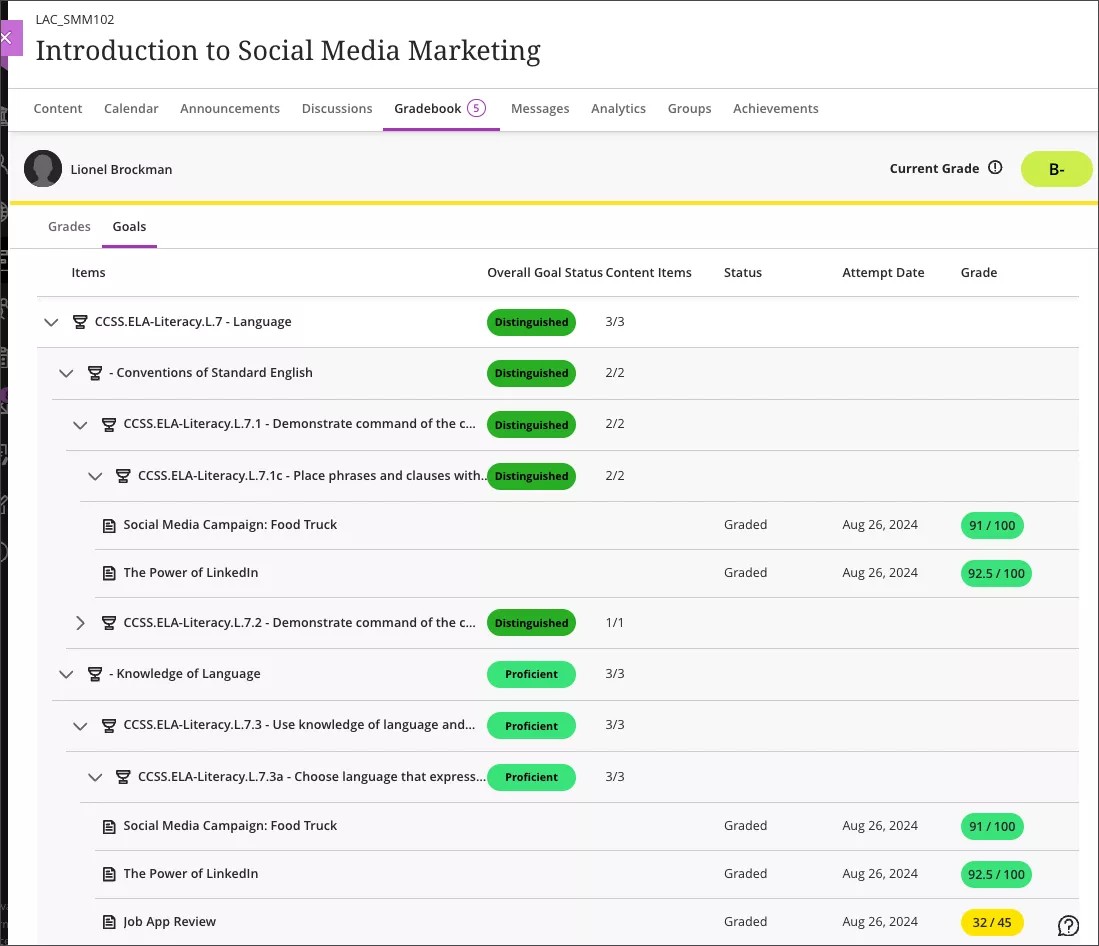The height and width of the screenshot is (946, 1099).
Task: Expand the CCSS.ELA-Literacy.L.7.2 goal row
Action: tap(81, 622)
